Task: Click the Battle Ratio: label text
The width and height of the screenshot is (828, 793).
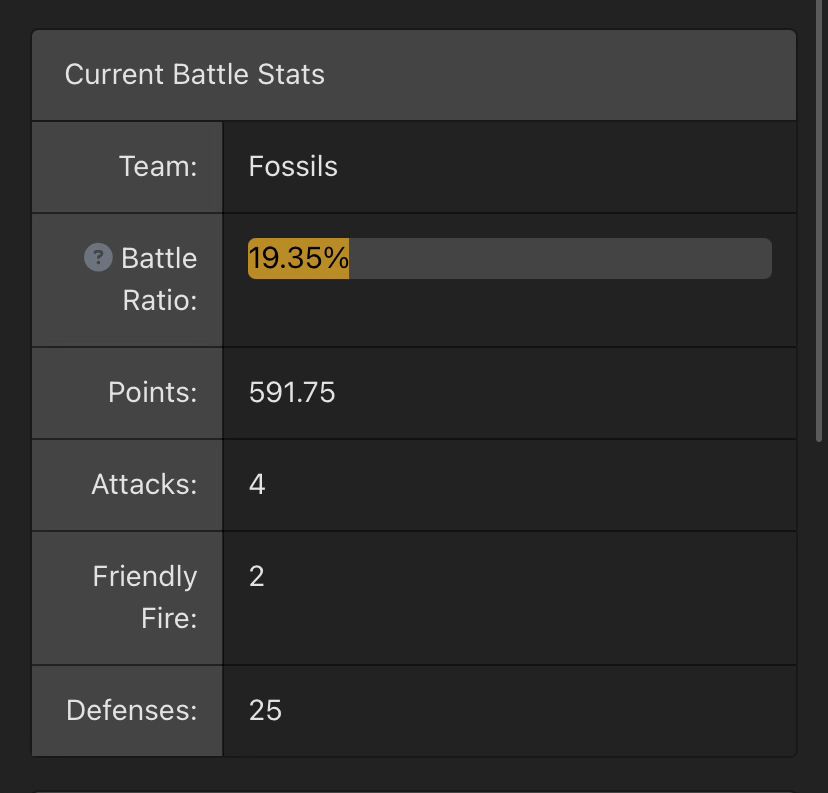Action: pos(159,279)
